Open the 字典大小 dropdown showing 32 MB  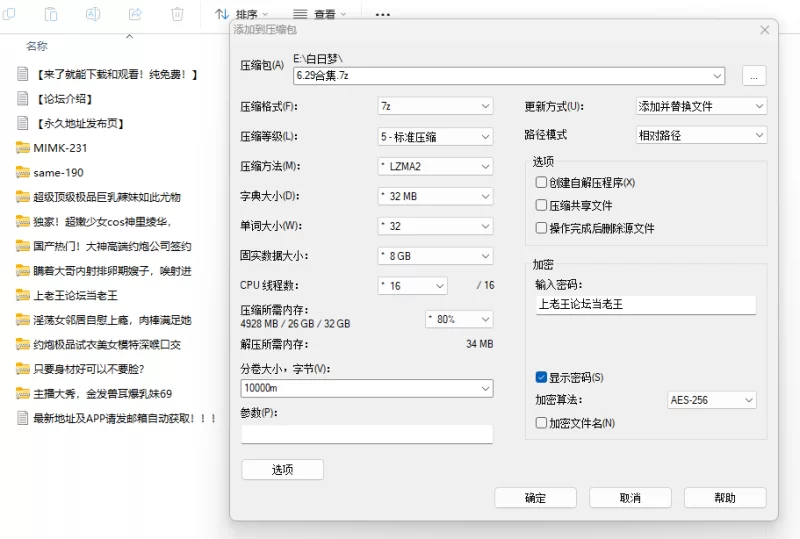(x=435, y=196)
